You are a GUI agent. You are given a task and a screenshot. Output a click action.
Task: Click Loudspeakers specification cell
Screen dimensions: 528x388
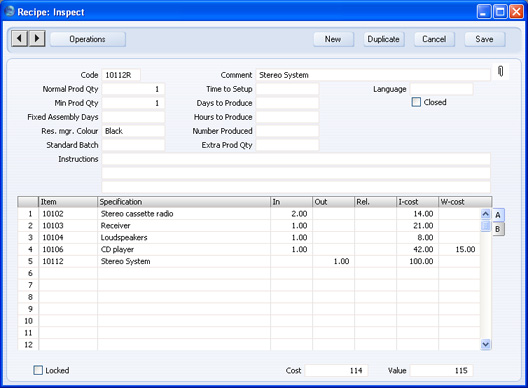pyautogui.click(x=184, y=237)
